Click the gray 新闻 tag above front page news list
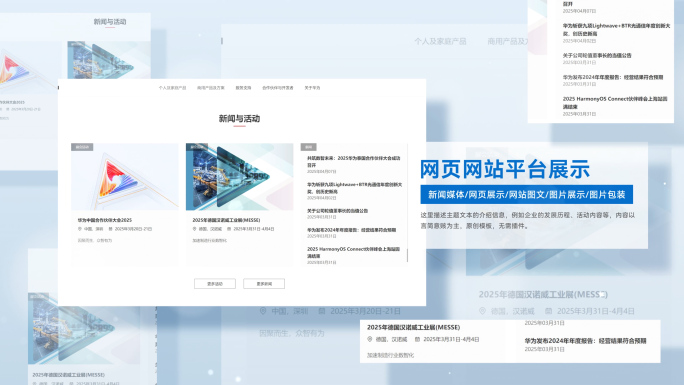684x385 pixels. (x=308, y=147)
